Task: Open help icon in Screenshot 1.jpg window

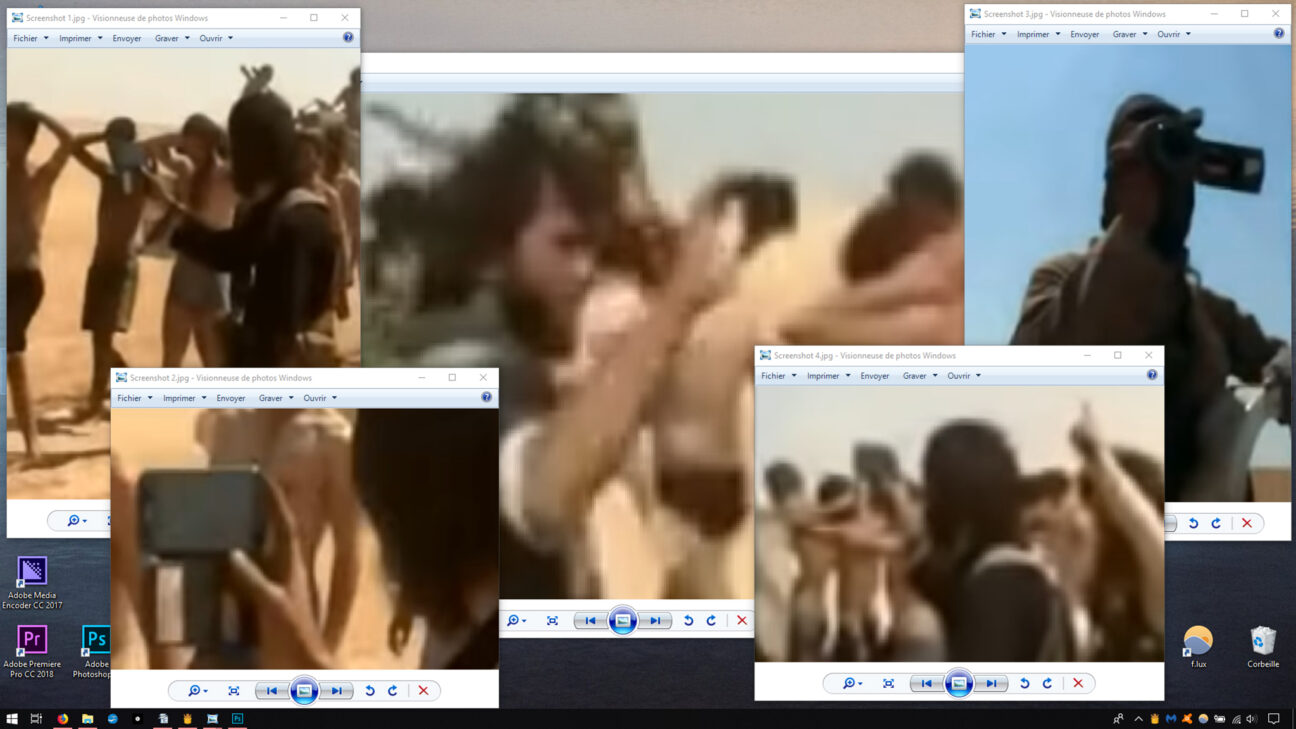Action: pyautogui.click(x=348, y=38)
